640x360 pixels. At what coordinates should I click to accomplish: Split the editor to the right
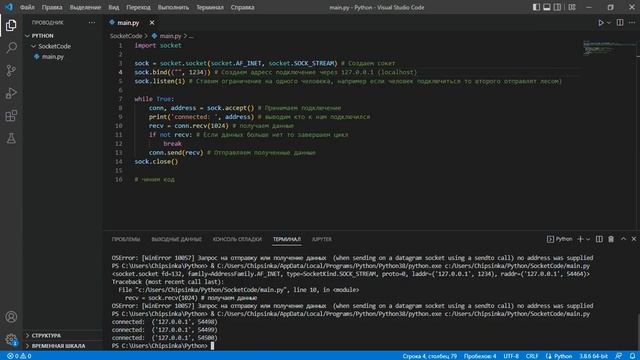tap(620, 23)
